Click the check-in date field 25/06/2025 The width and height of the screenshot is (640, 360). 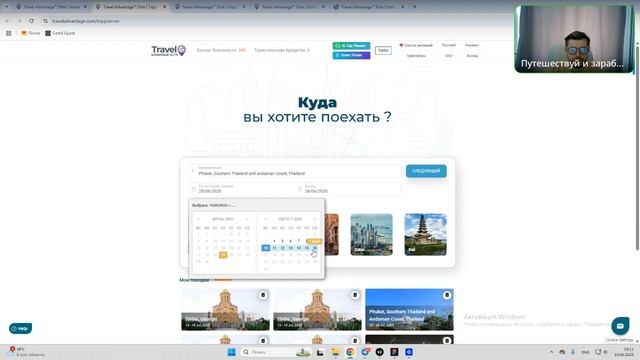(241, 189)
